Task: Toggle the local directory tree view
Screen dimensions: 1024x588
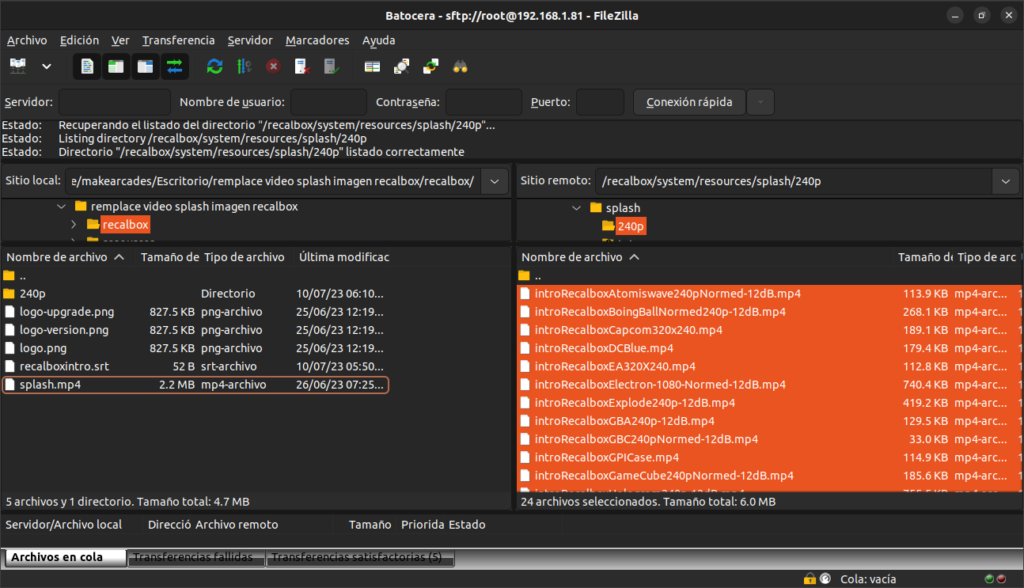Action: [x=116, y=66]
